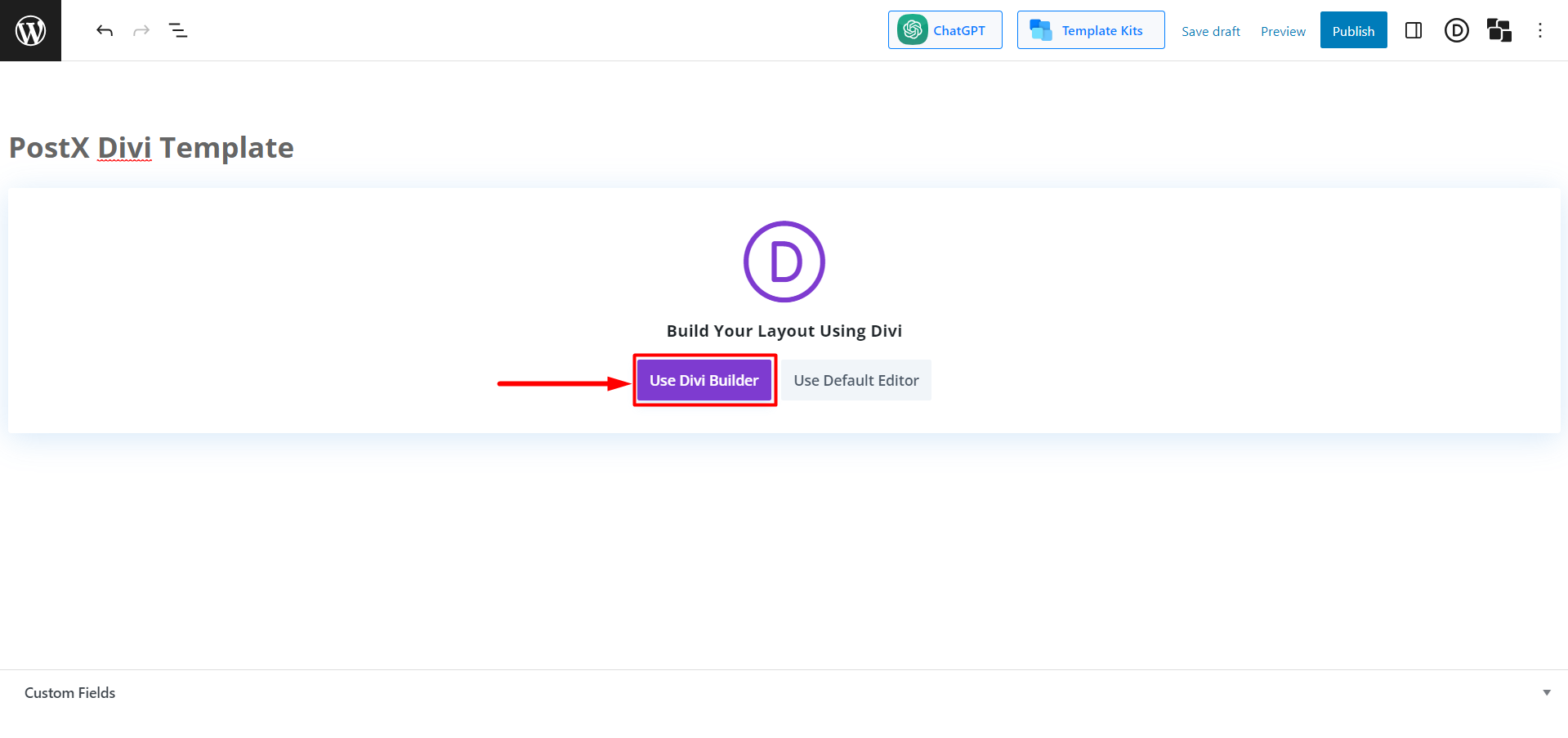
Task: Save the post as a draft
Action: (1210, 31)
